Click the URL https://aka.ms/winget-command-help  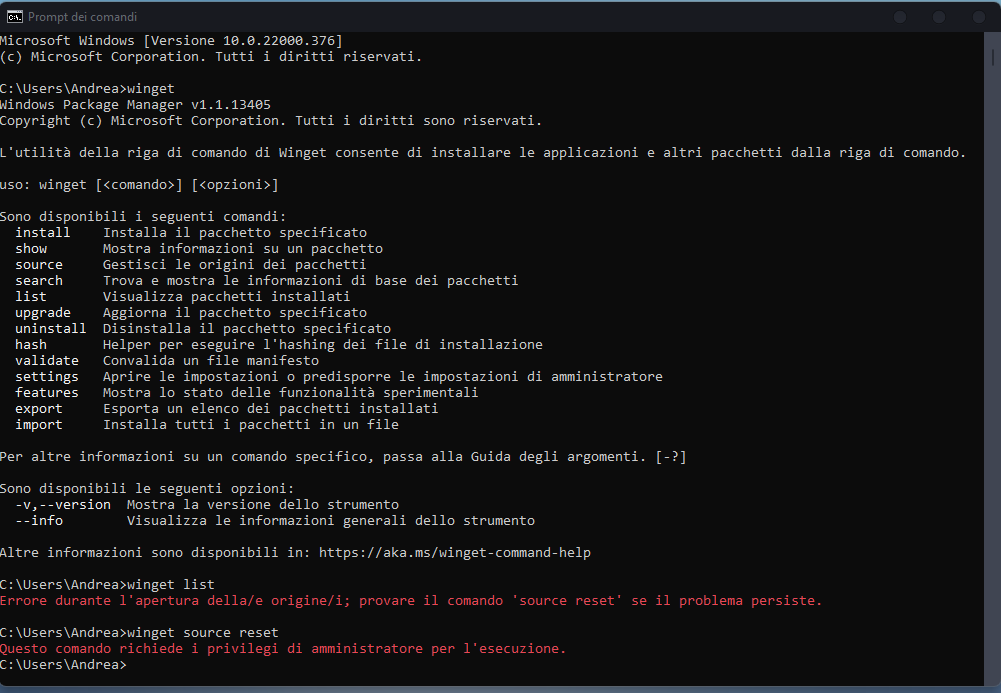[455, 553]
